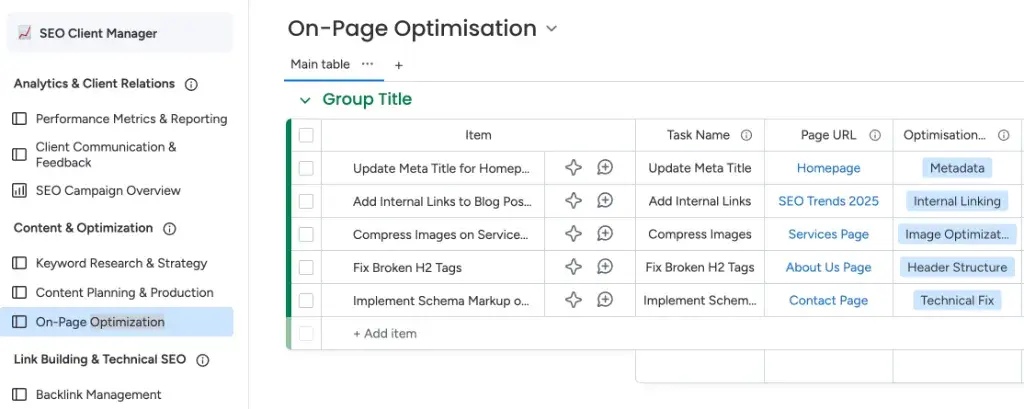Switch to the Main table tab
The image size is (1024, 409).
[x=320, y=64]
